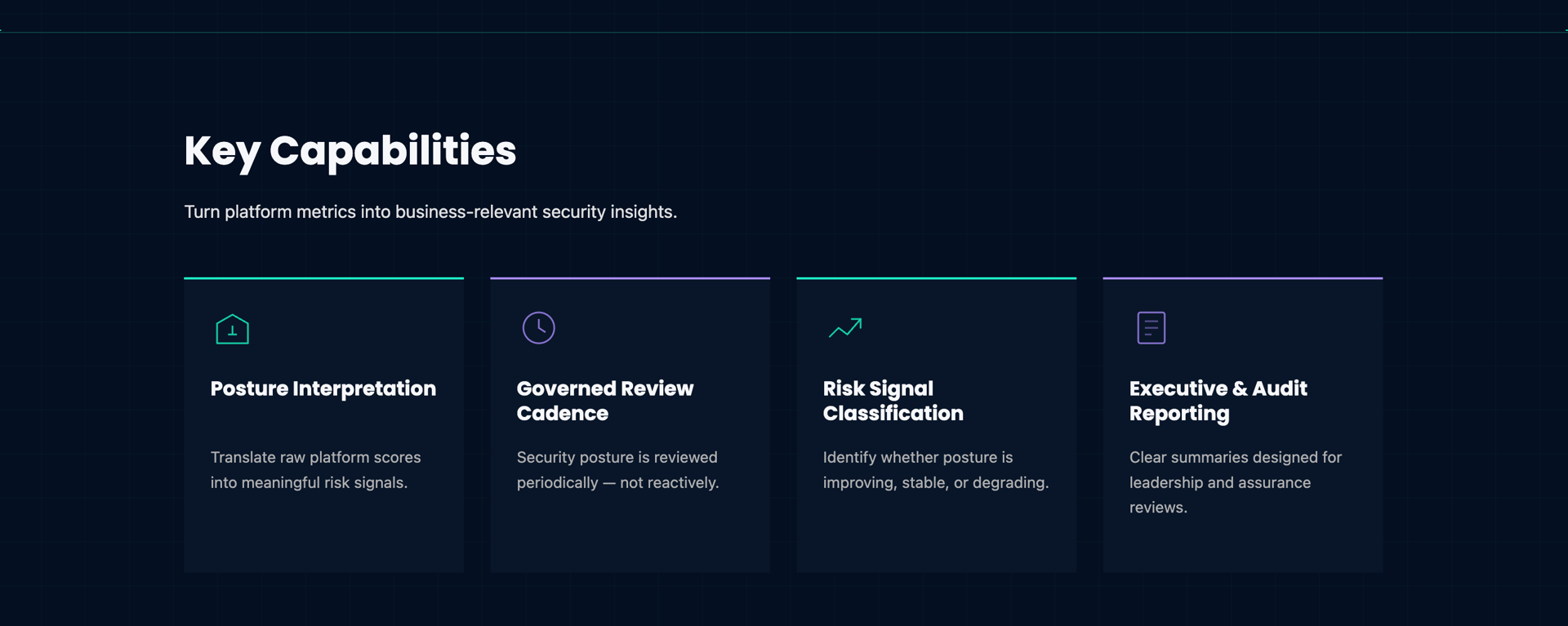
Task: Click the purple top border of Executive Reporting card
Action: pos(1242,278)
